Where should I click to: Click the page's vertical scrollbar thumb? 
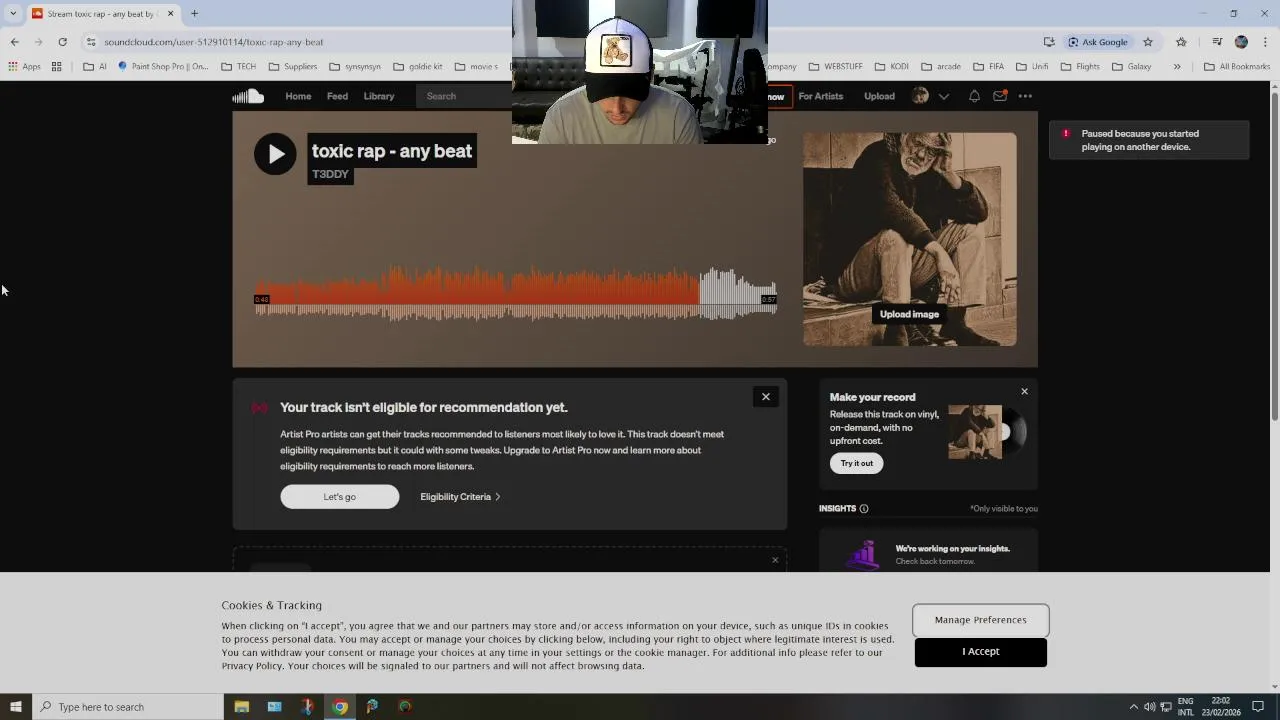(1274, 258)
